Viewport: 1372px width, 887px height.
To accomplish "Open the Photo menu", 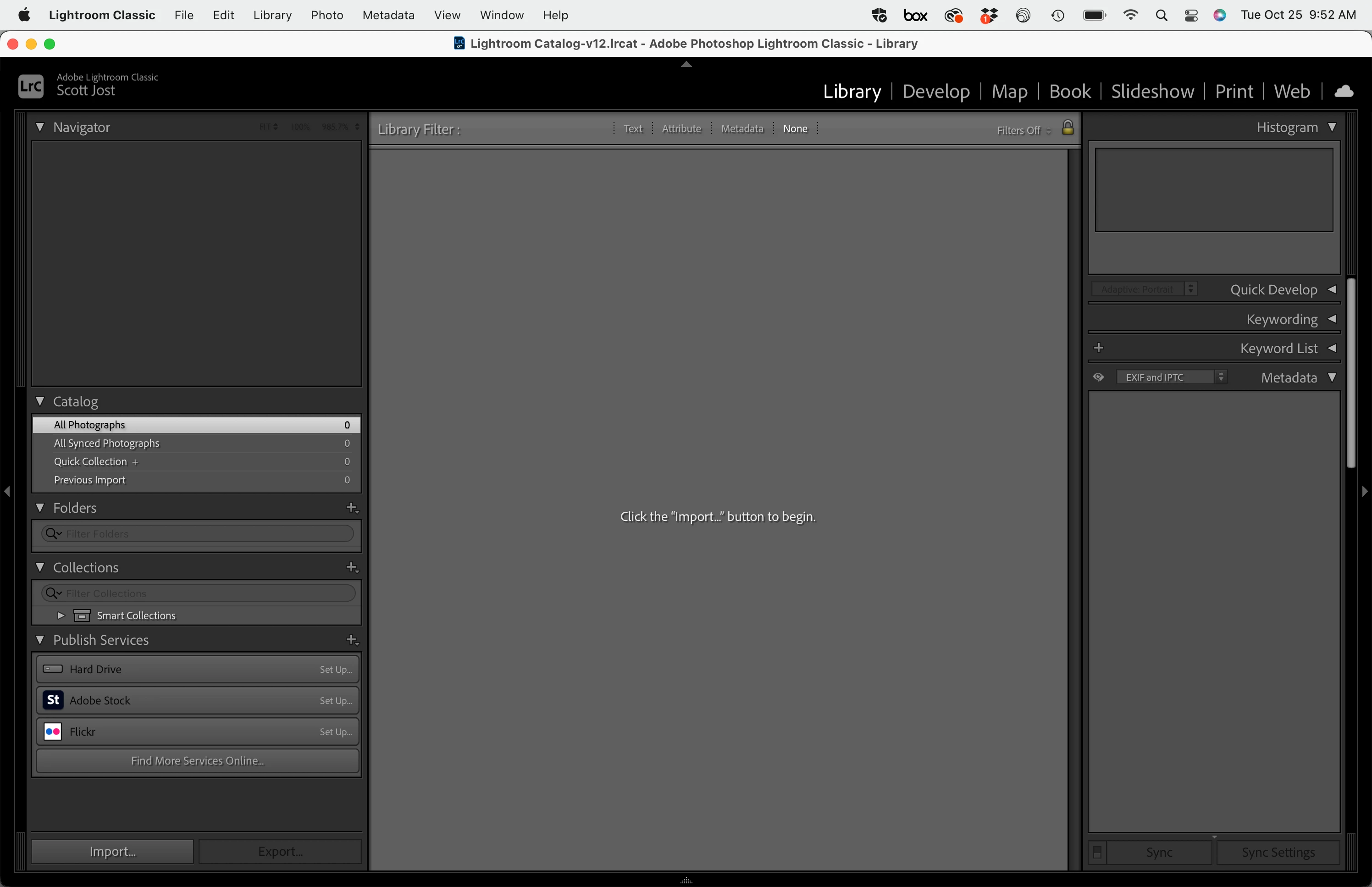I will [326, 15].
